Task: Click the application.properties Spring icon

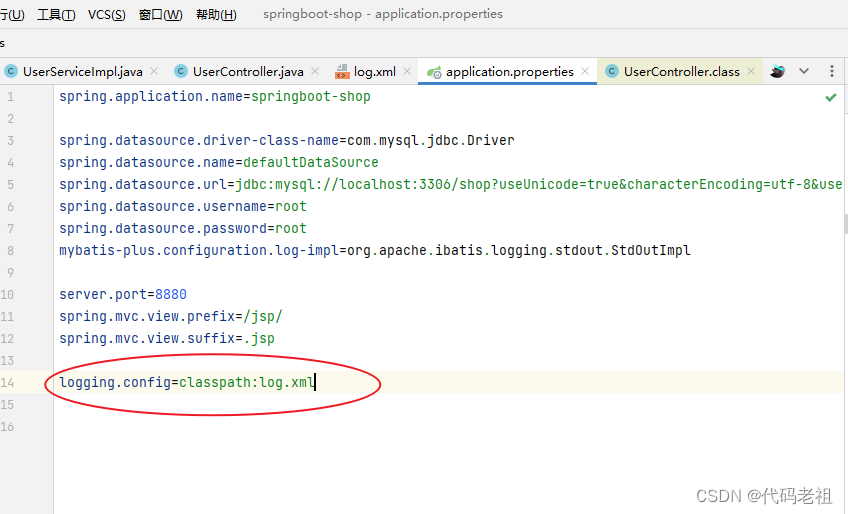Action: (x=434, y=72)
